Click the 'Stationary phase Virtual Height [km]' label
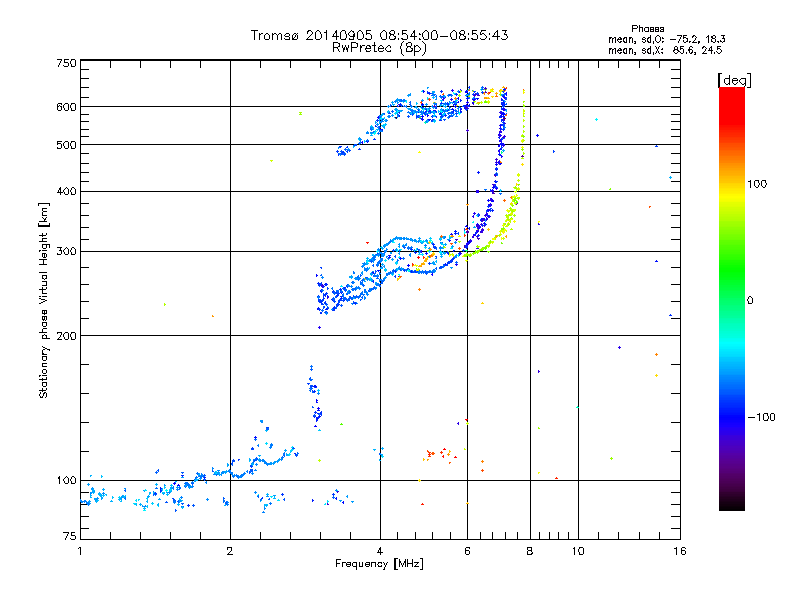800x600 pixels. tap(43, 301)
